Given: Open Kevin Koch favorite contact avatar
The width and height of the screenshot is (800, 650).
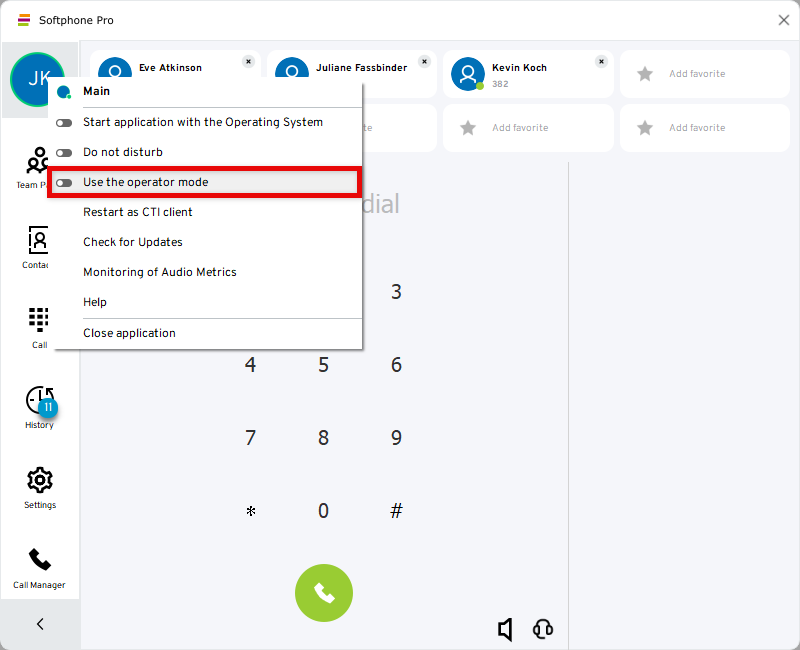Looking at the screenshot, I should pos(468,73).
